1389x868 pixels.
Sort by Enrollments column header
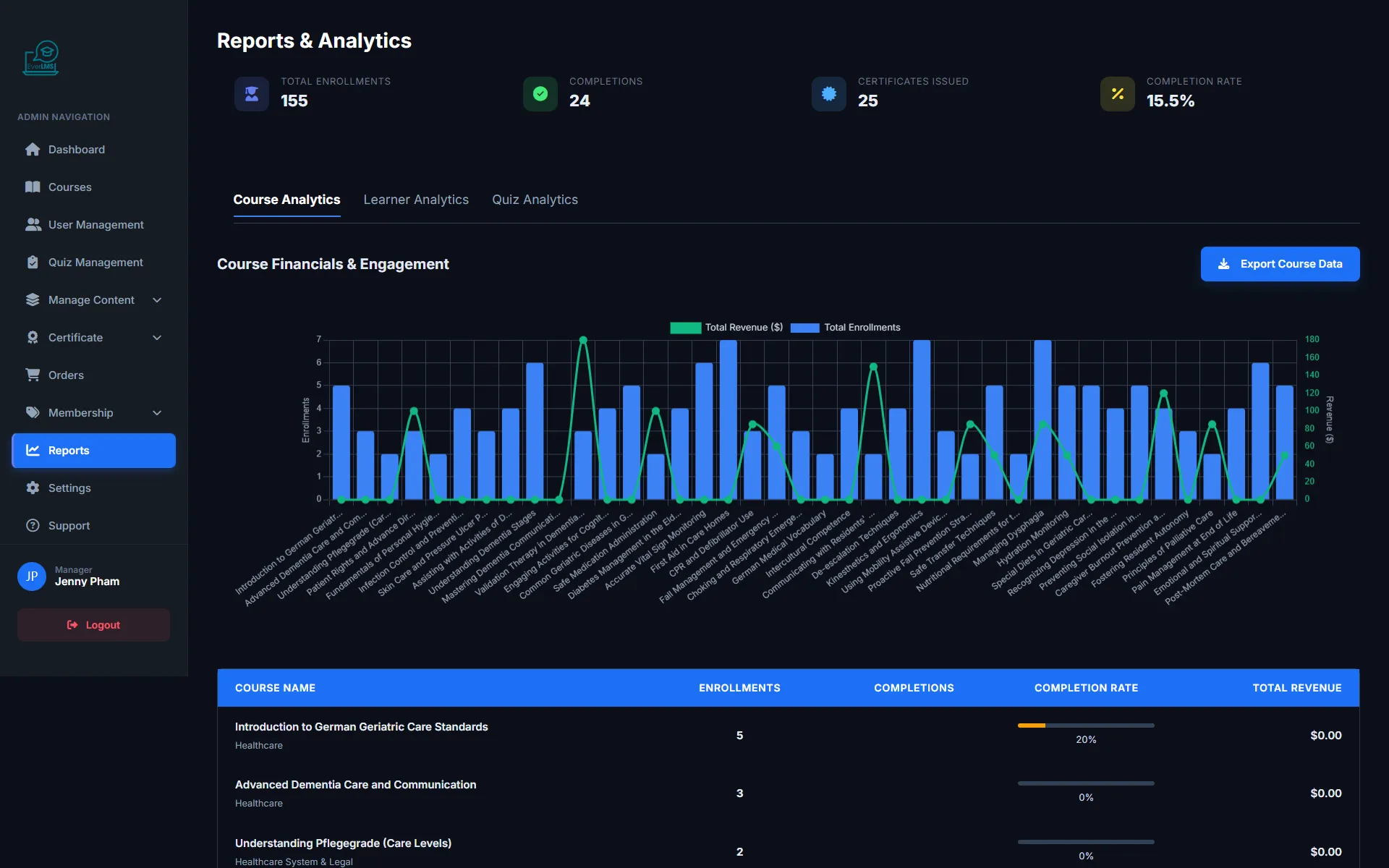pyautogui.click(x=739, y=688)
